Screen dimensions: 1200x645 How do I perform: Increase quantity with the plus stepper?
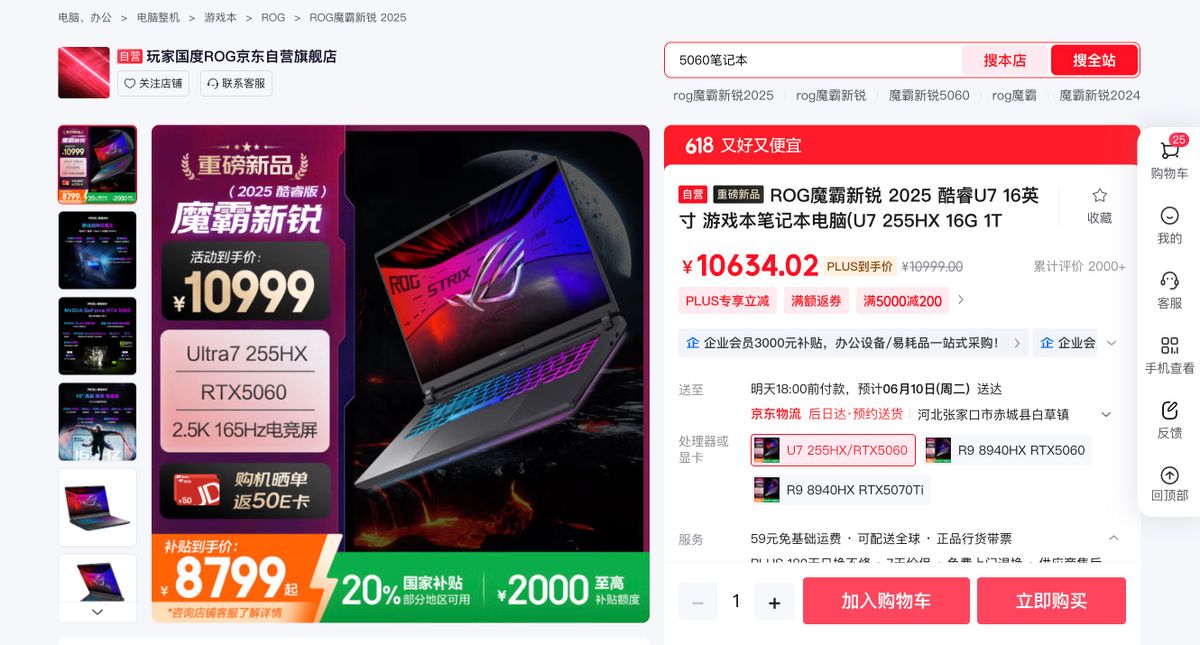click(x=774, y=602)
